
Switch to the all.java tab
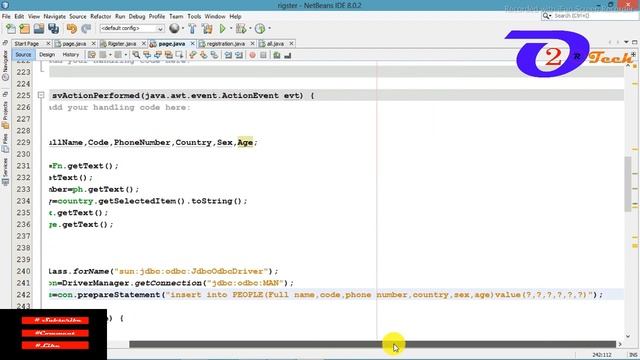point(275,44)
